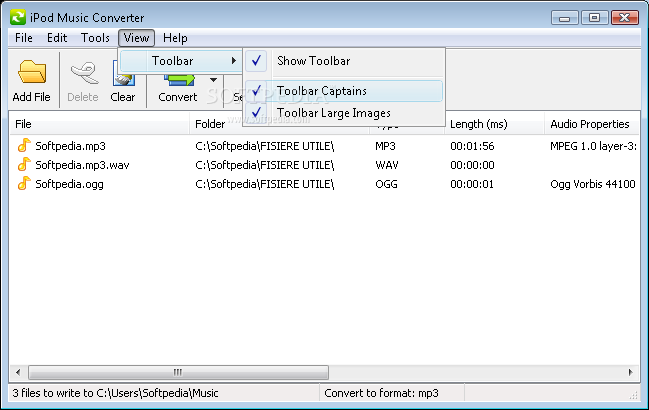The width and height of the screenshot is (649, 410).
Task: Click the horizontal scrollbar thumb
Action: tap(178, 372)
